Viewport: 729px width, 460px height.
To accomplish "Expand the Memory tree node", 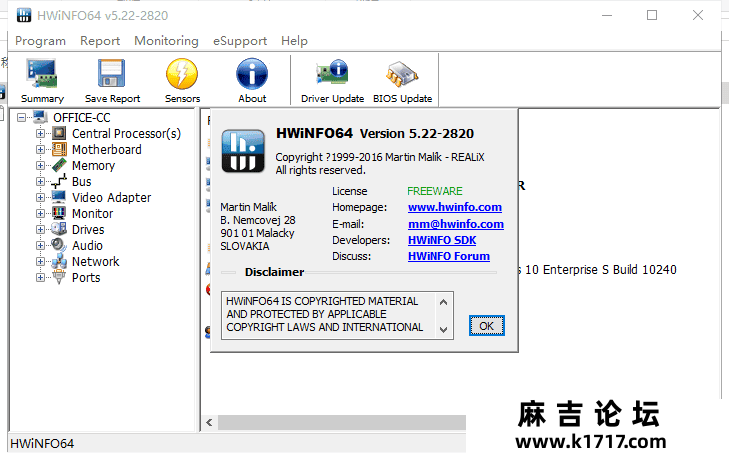I will click(40, 166).
